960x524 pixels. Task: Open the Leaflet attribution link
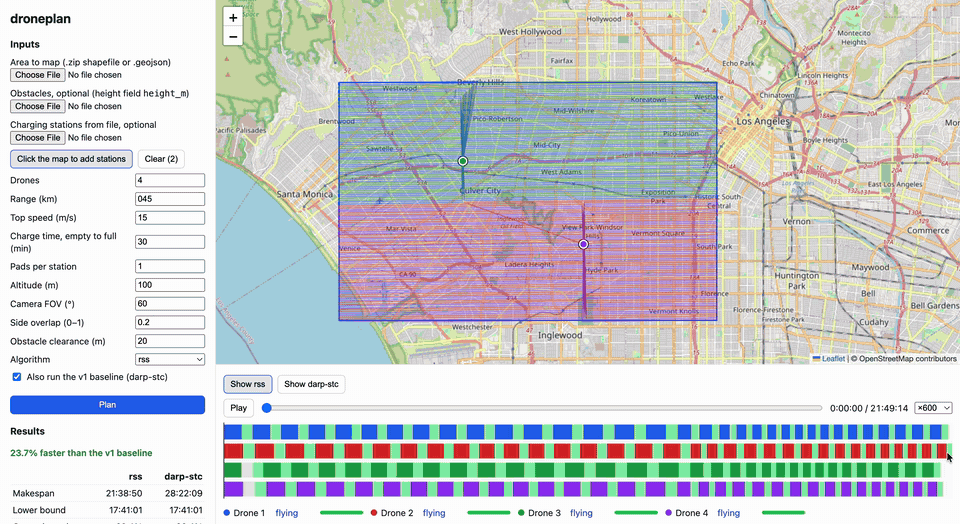[828, 359]
